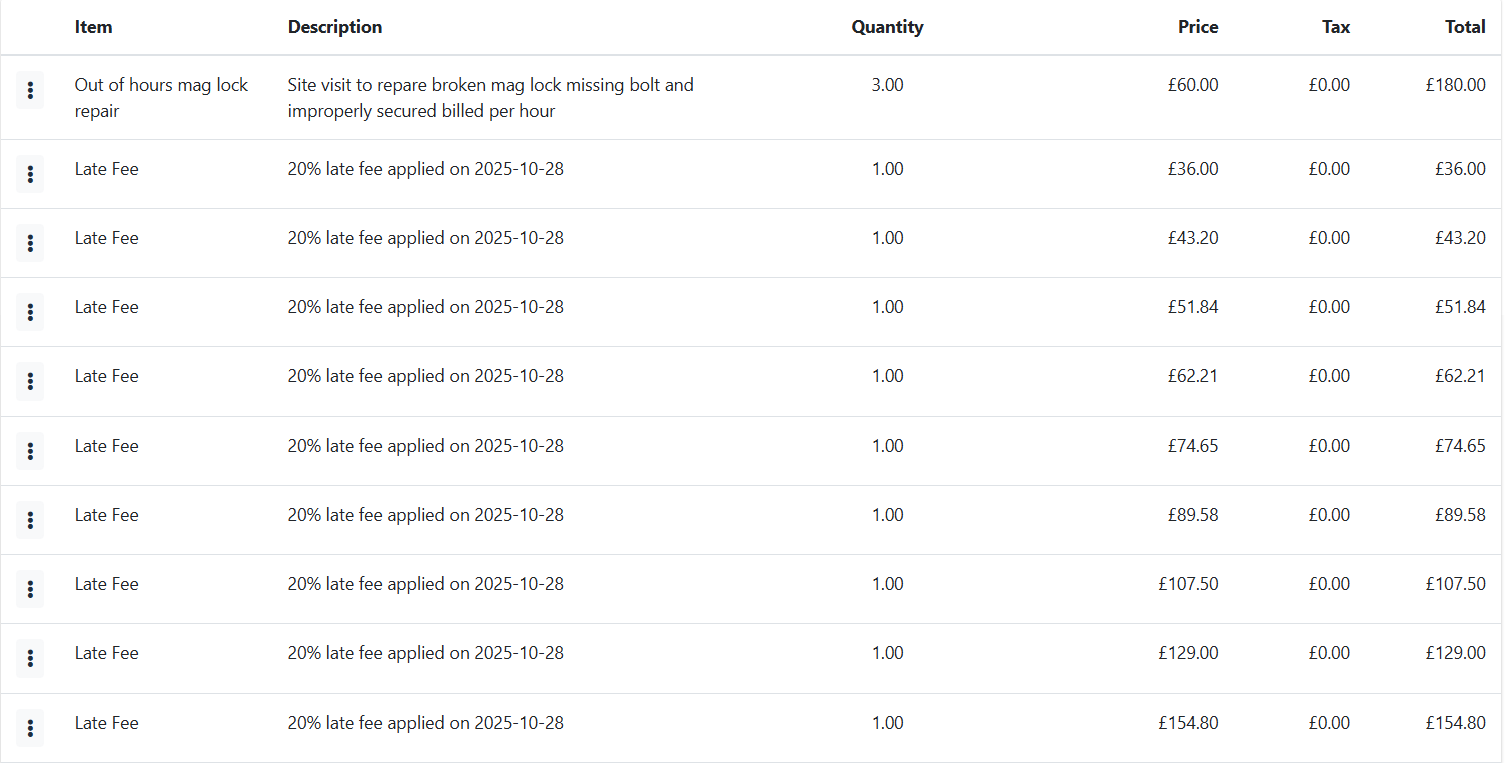Open row menu for the £129.00 late fee
1508x763 pixels.
pos(30,658)
